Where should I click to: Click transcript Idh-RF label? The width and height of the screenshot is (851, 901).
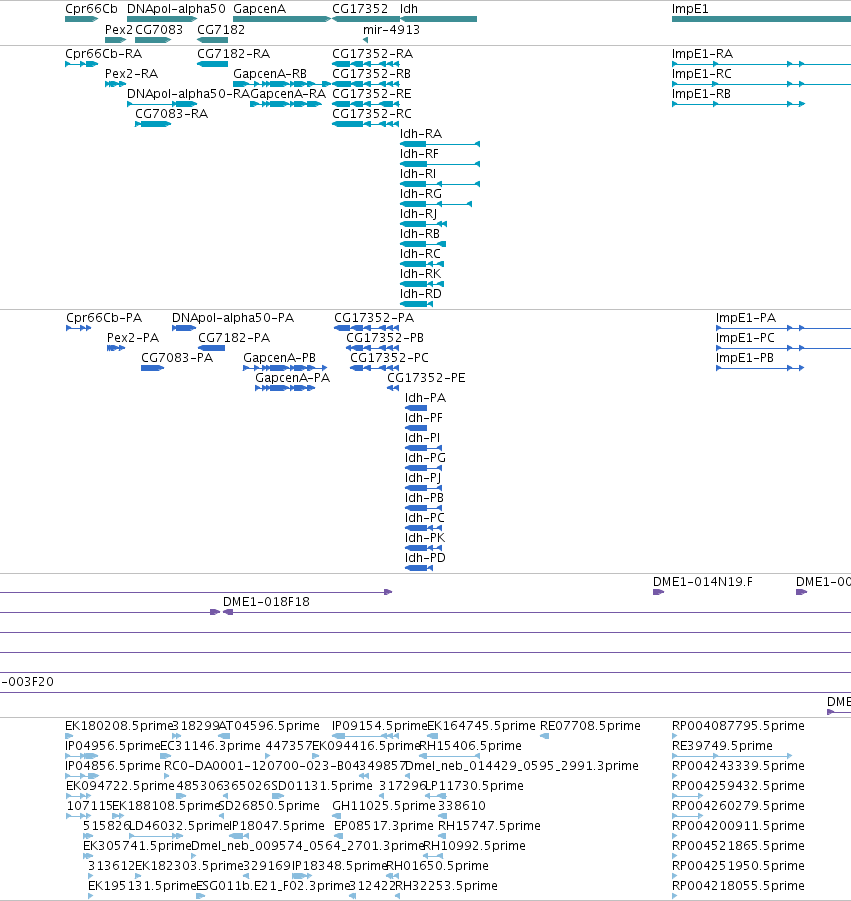pyautogui.click(x=419, y=153)
